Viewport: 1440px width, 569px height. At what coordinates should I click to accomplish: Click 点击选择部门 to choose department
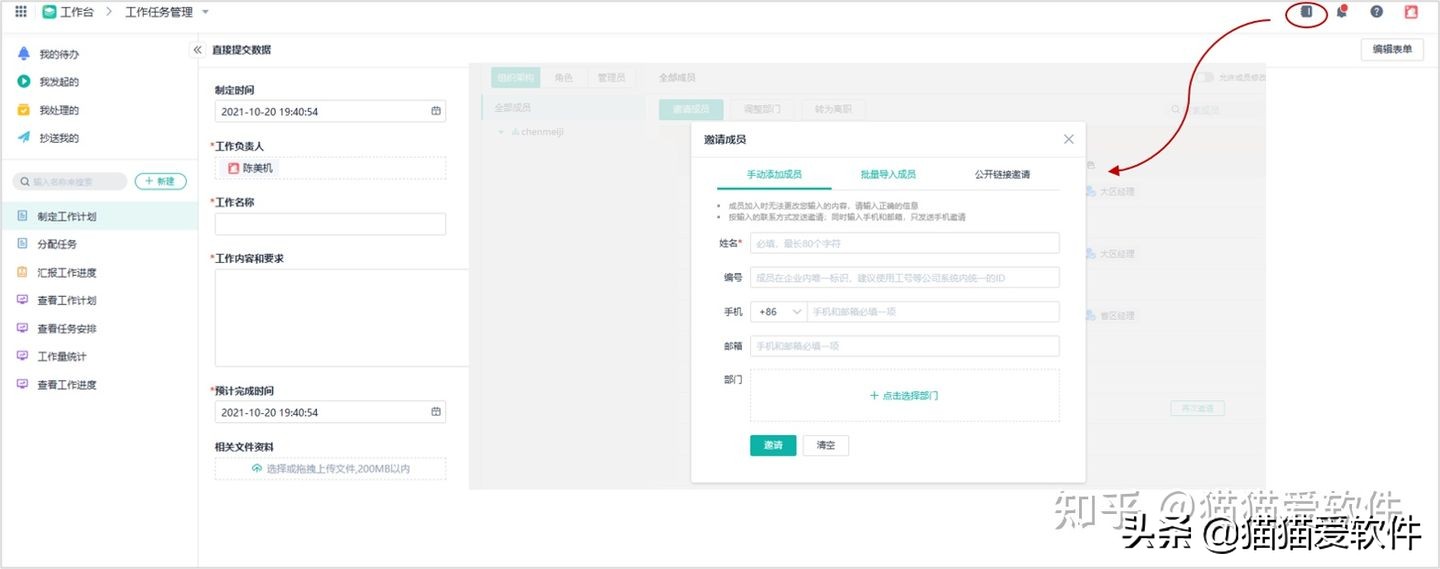point(904,395)
